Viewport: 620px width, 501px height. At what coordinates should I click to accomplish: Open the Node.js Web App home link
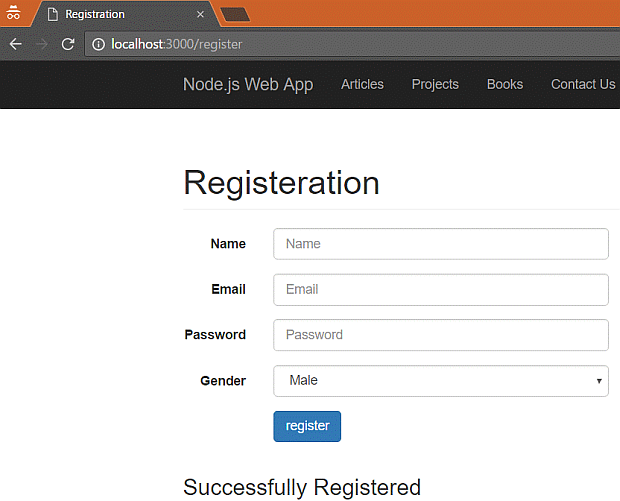pos(248,85)
